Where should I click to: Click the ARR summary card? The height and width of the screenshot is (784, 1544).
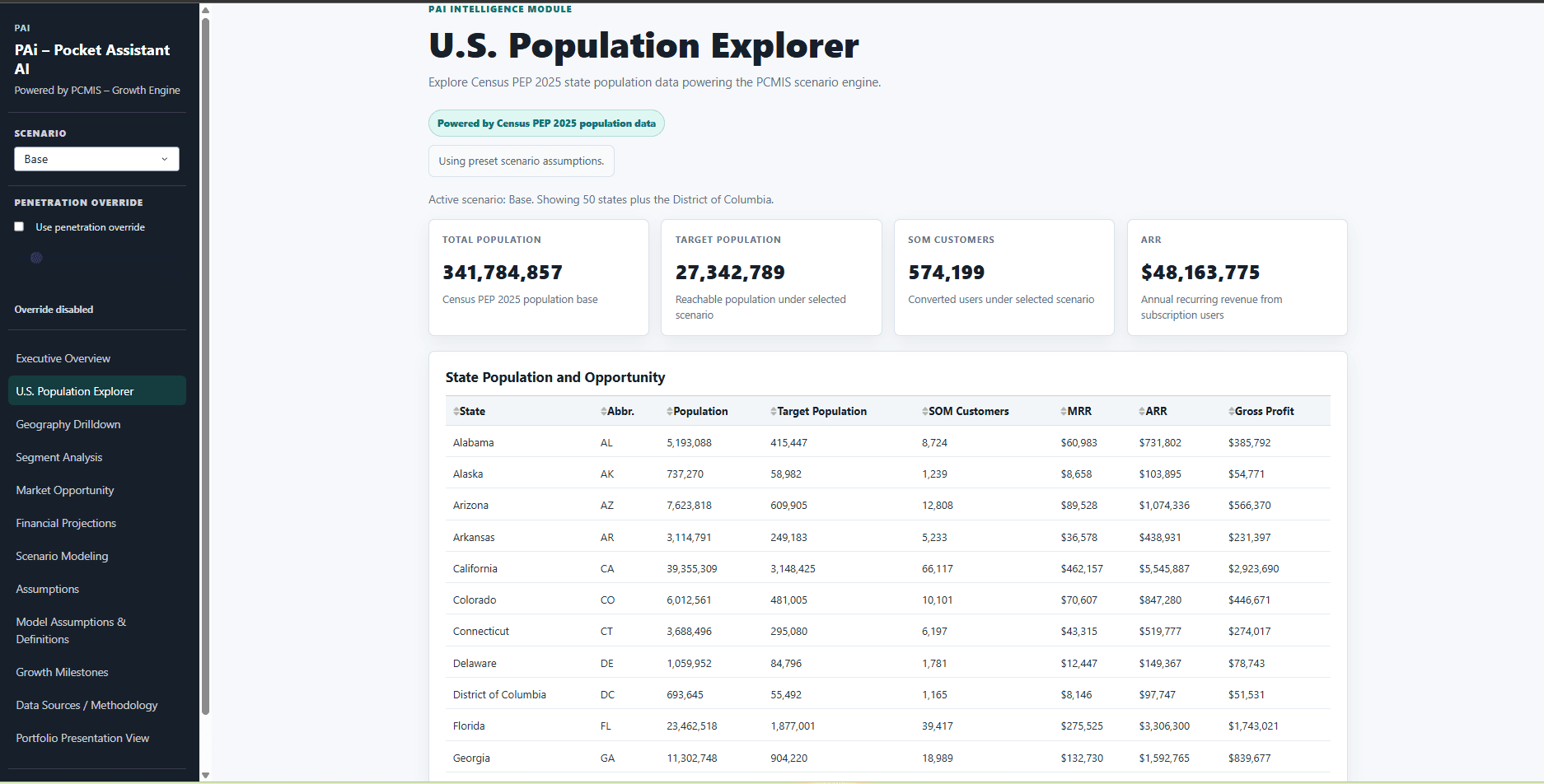[x=1237, y=278]
